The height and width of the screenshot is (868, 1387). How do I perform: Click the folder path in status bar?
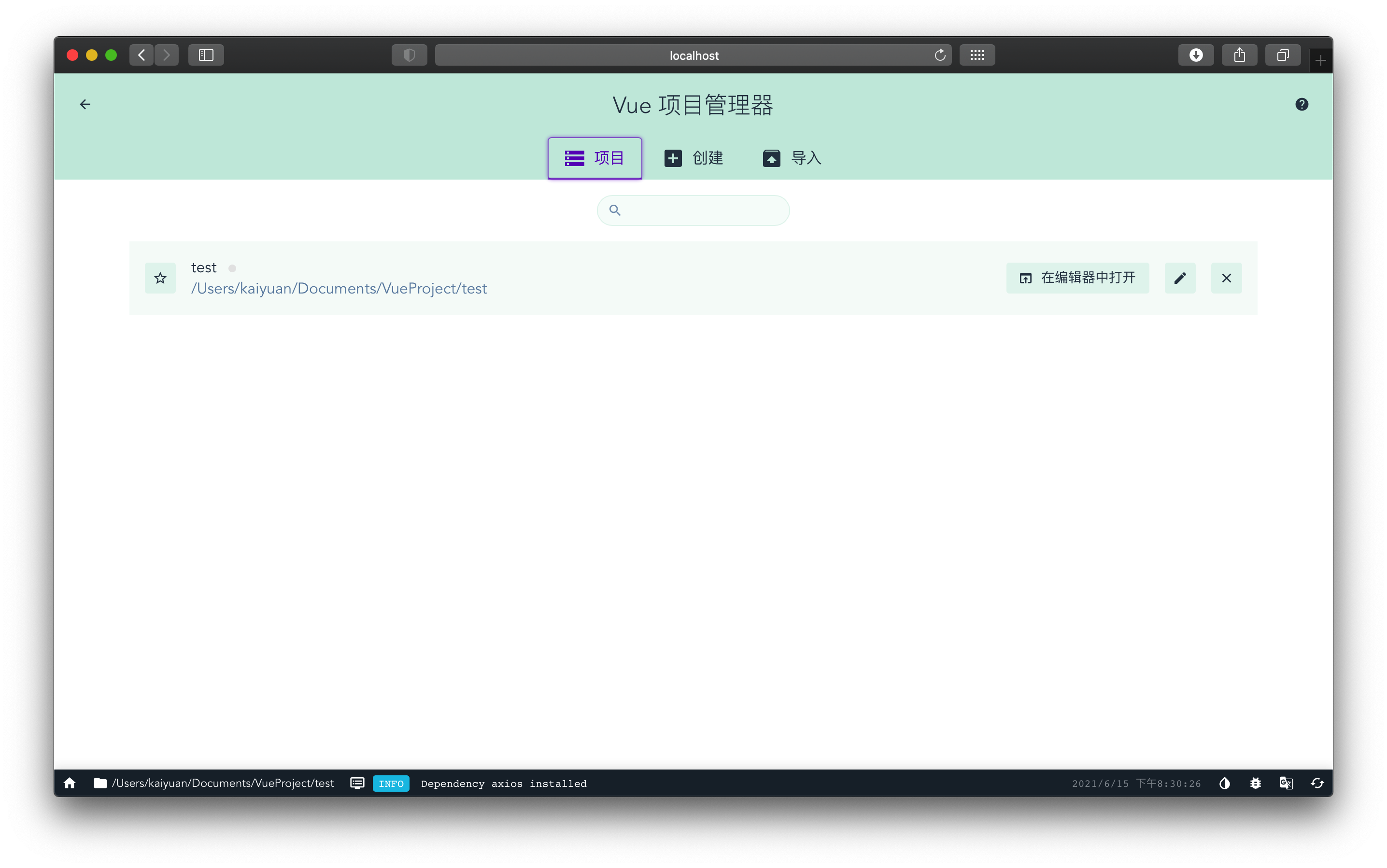click(214, 783)
